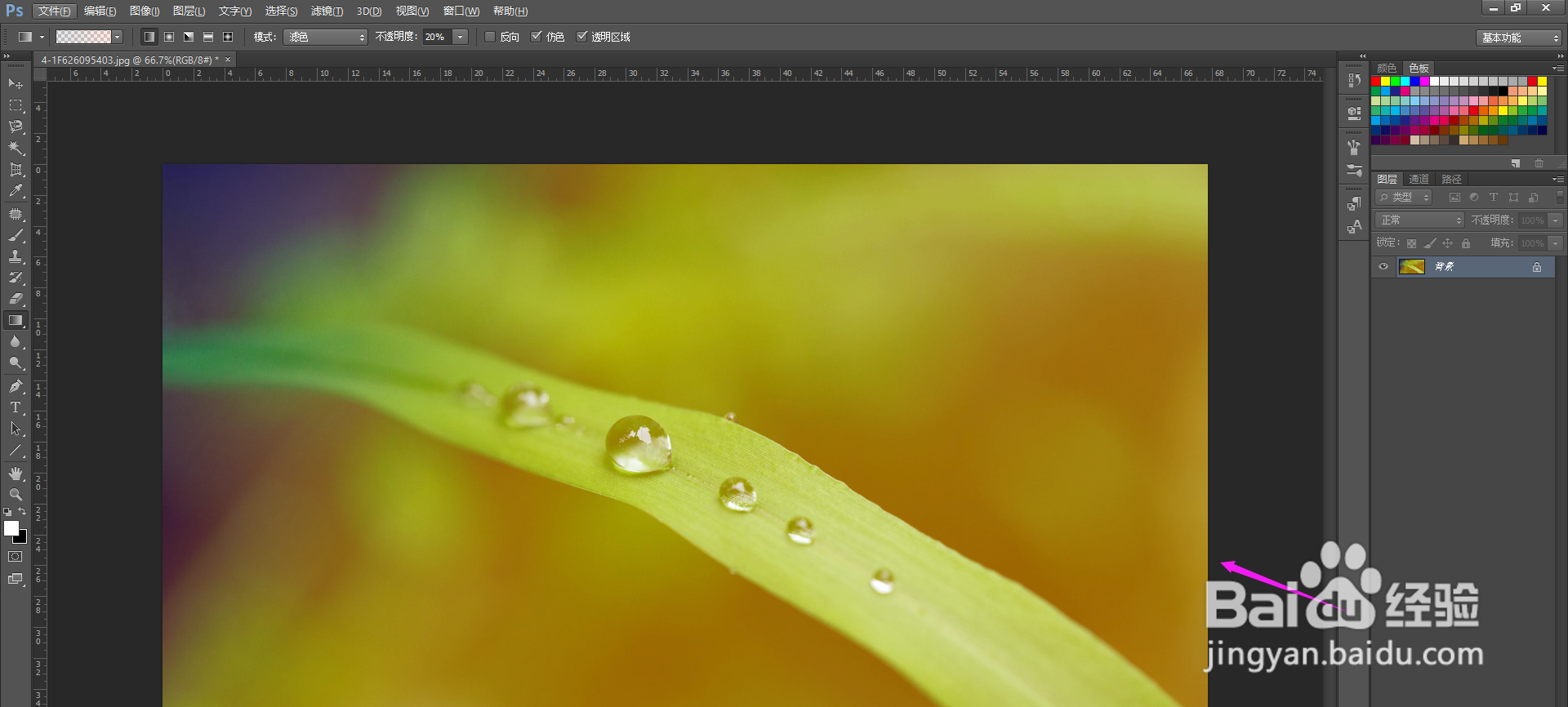Open the 3D properties panel icon

tap(1354, 113)
